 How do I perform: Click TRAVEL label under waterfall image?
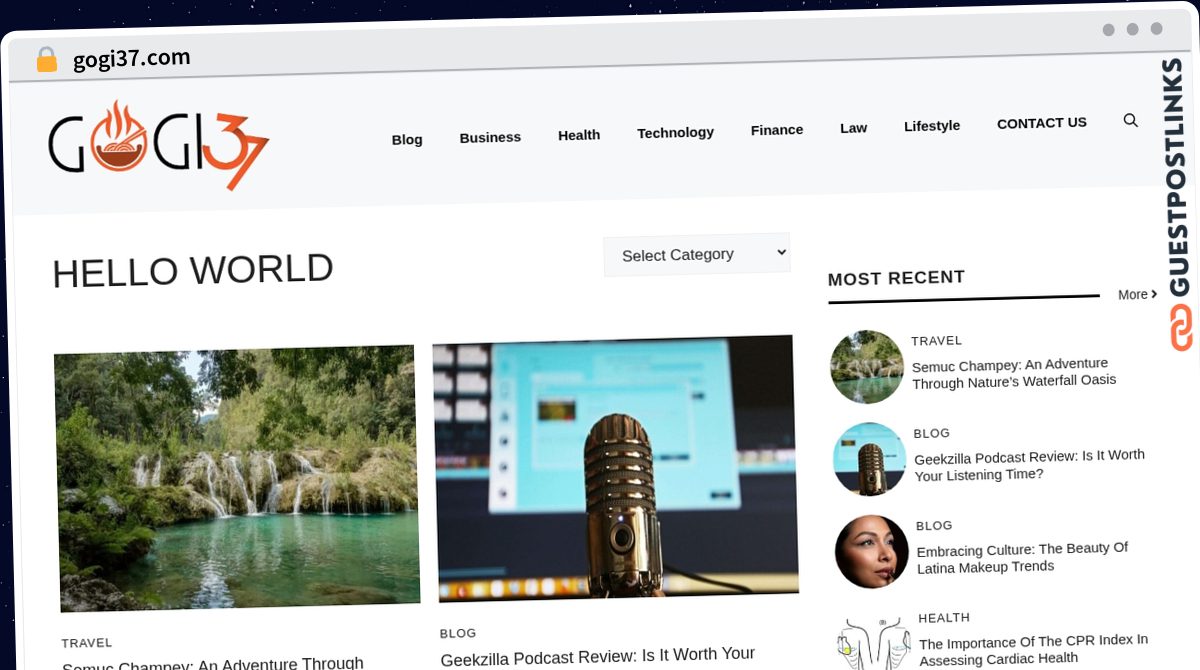87,643
